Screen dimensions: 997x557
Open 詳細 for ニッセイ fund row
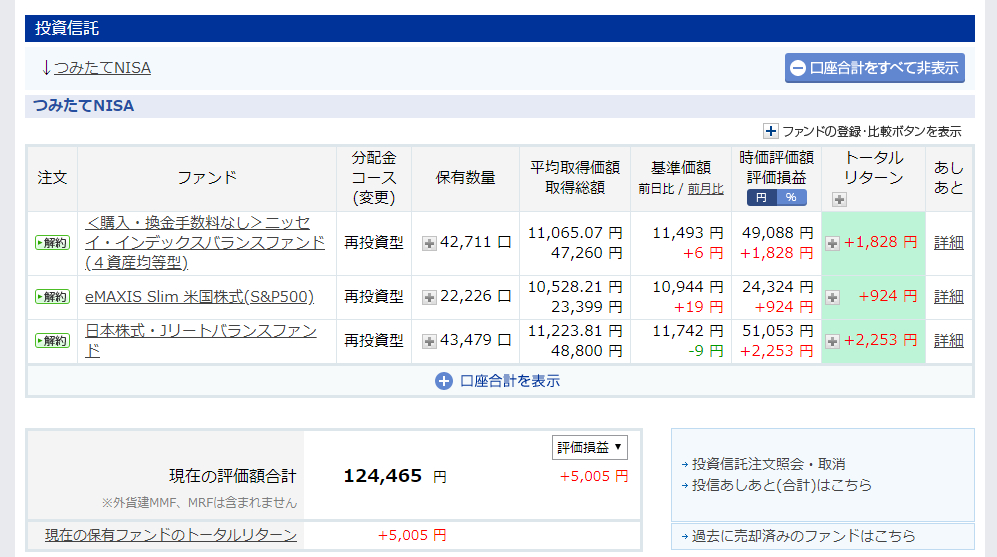(948, 243)
